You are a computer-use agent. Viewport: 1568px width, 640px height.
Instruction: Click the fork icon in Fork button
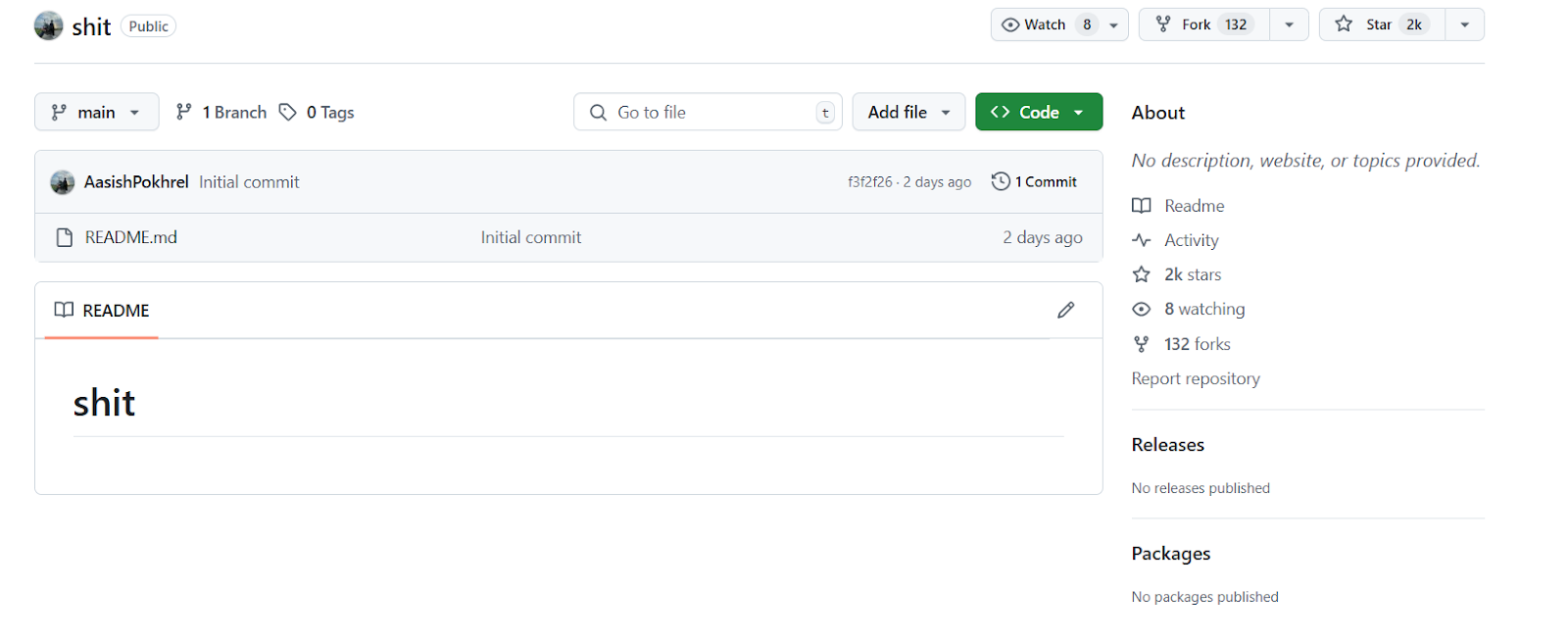pyautogui.click(x=1163, y=25)
